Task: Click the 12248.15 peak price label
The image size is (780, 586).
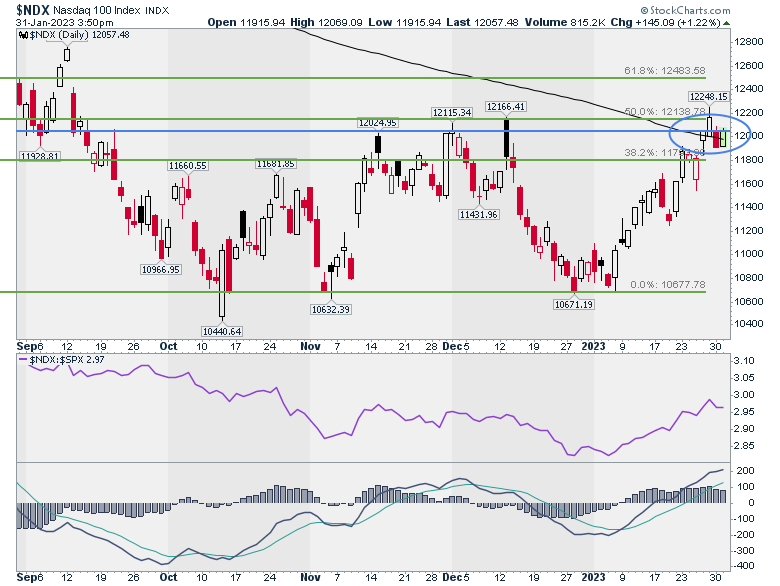Action: (x=708, y=97)
